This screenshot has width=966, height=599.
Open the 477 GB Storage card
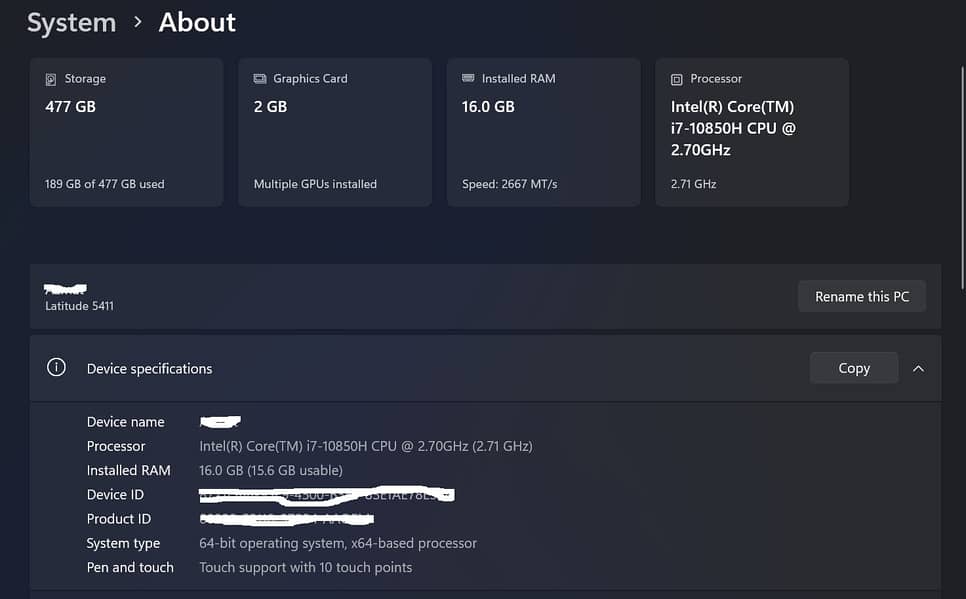pyautogui.click(x=126, y=132)
